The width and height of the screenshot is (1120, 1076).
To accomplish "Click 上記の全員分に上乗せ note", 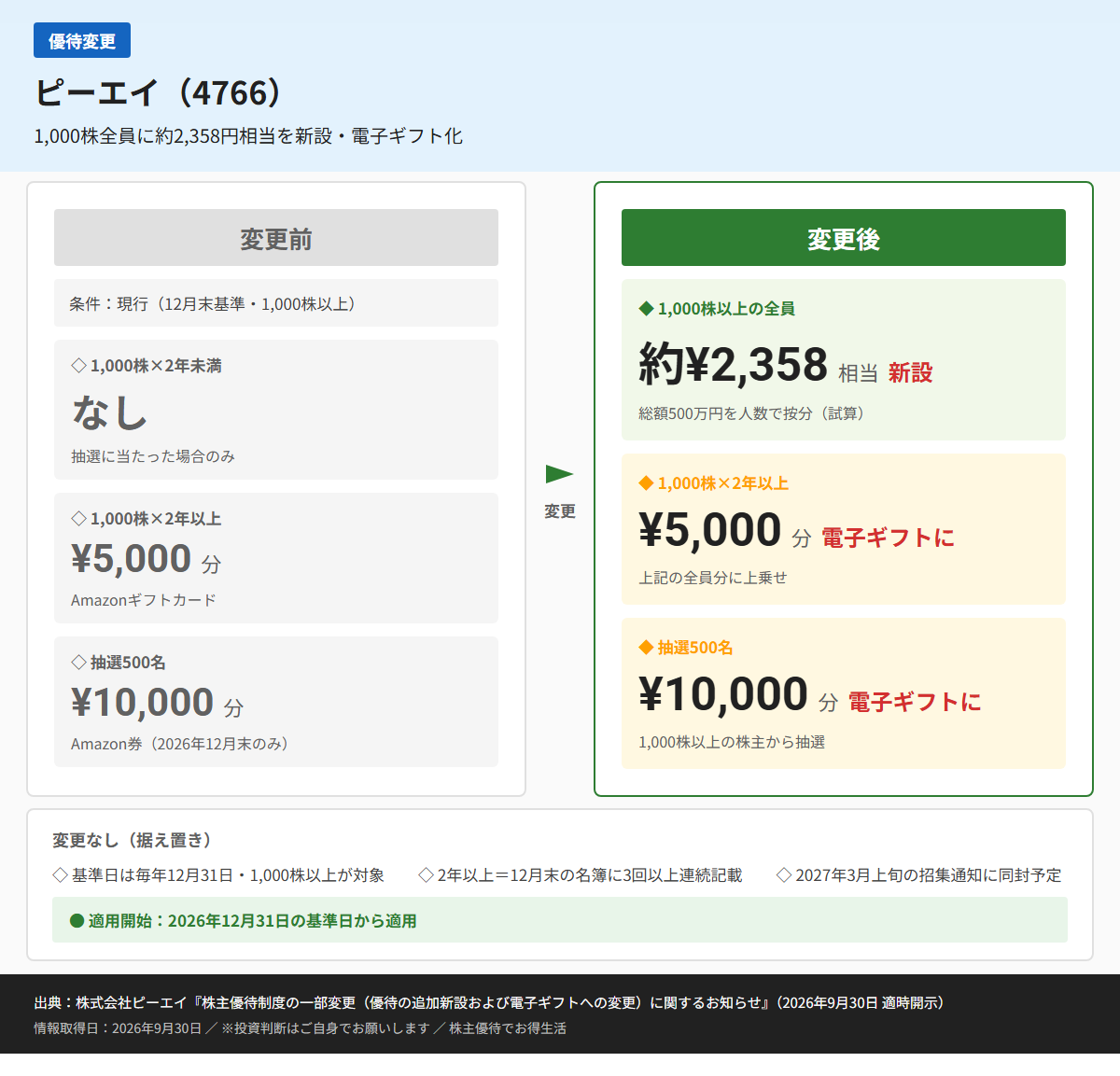I will coord(713,578).
